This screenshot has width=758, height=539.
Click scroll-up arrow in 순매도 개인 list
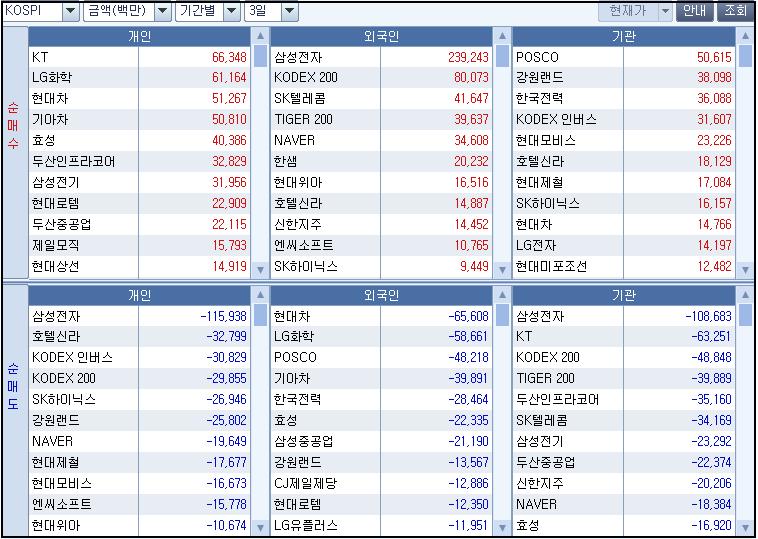261,295
